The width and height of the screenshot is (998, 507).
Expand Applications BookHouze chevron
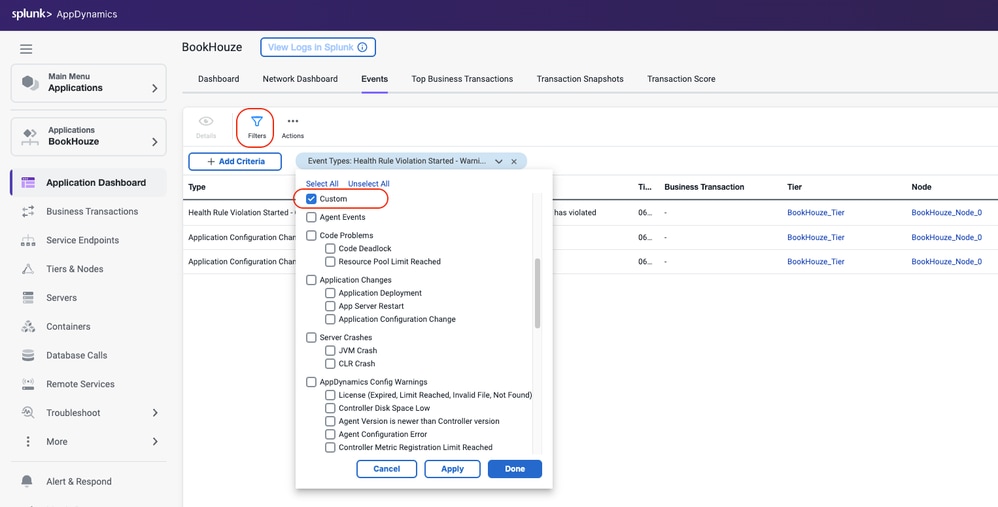coord(155,142)
